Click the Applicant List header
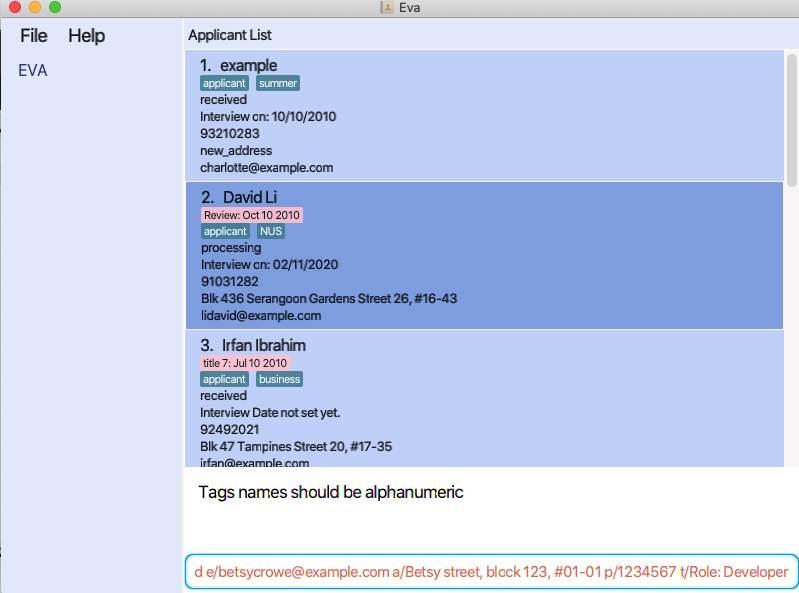 point(230,35)
